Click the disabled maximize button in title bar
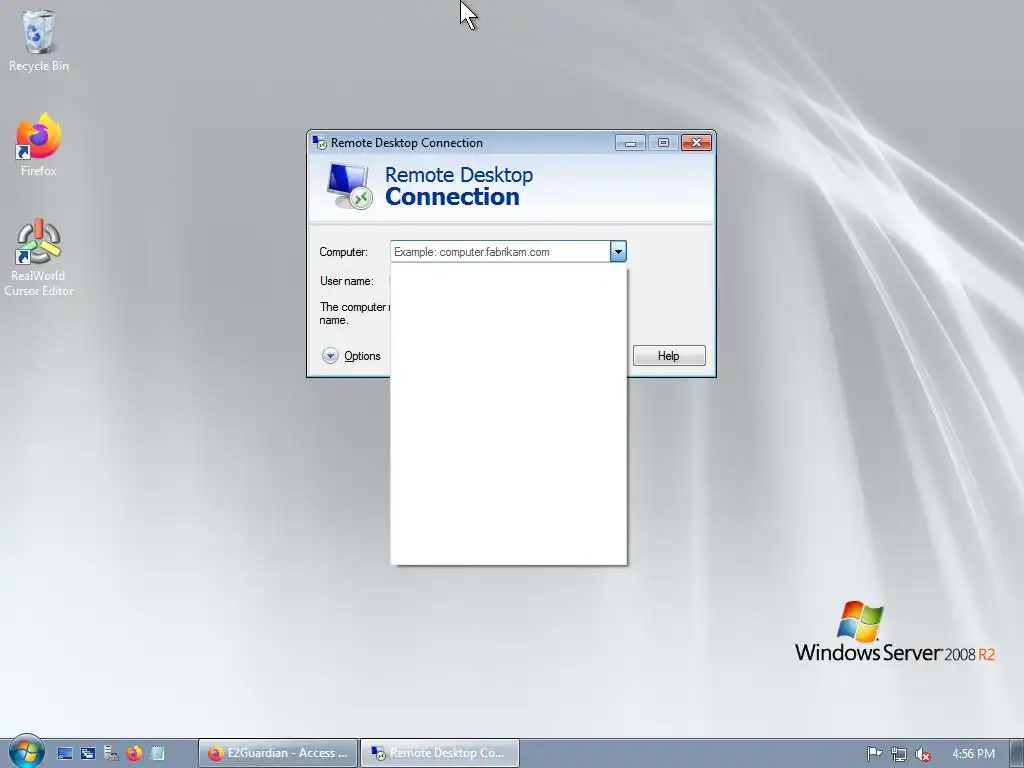This screenshot has height=768, width=1024. pos(663,142)
